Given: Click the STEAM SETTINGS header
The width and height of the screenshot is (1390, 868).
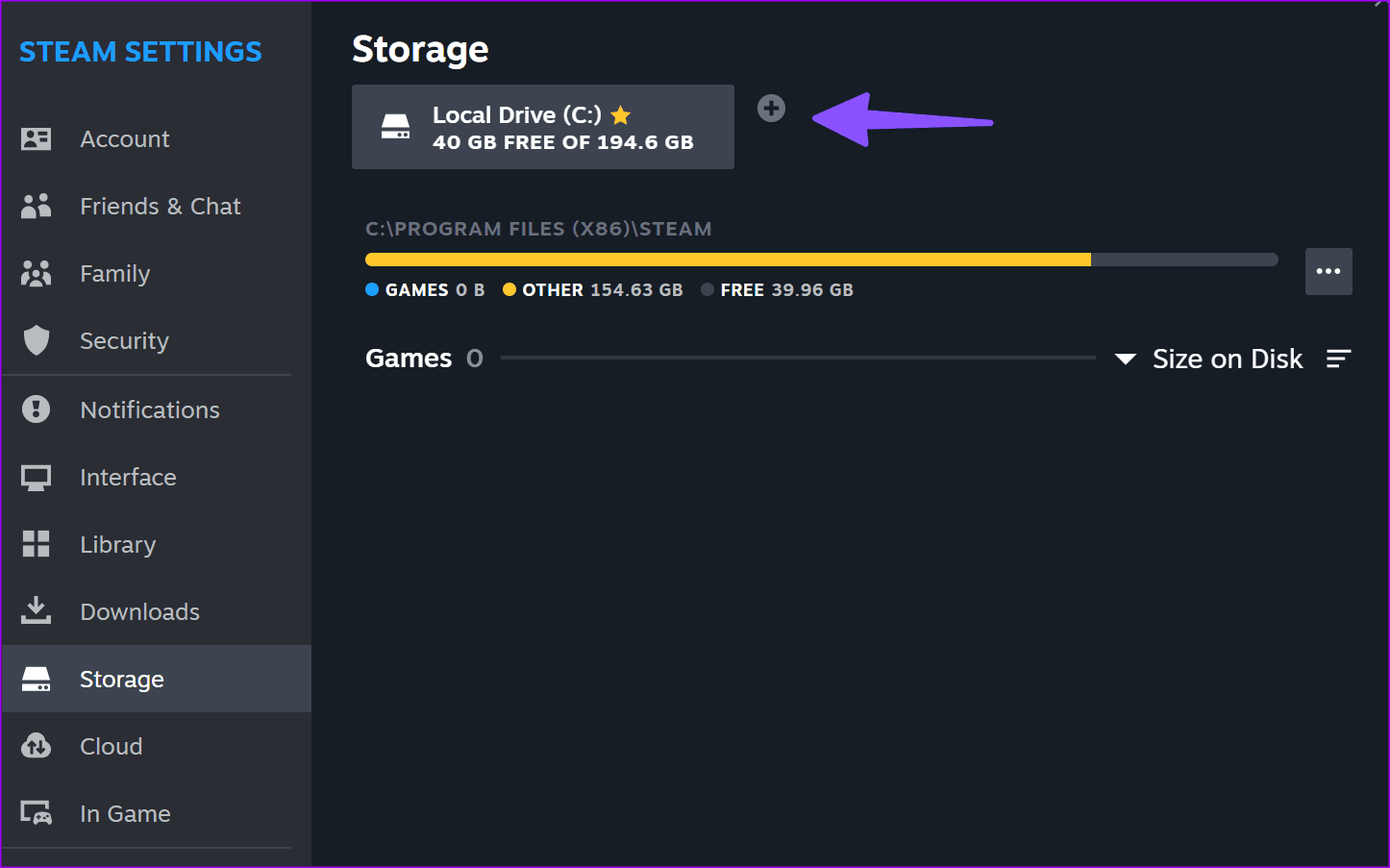Looking at the screenshot, I should pos(140,52).
